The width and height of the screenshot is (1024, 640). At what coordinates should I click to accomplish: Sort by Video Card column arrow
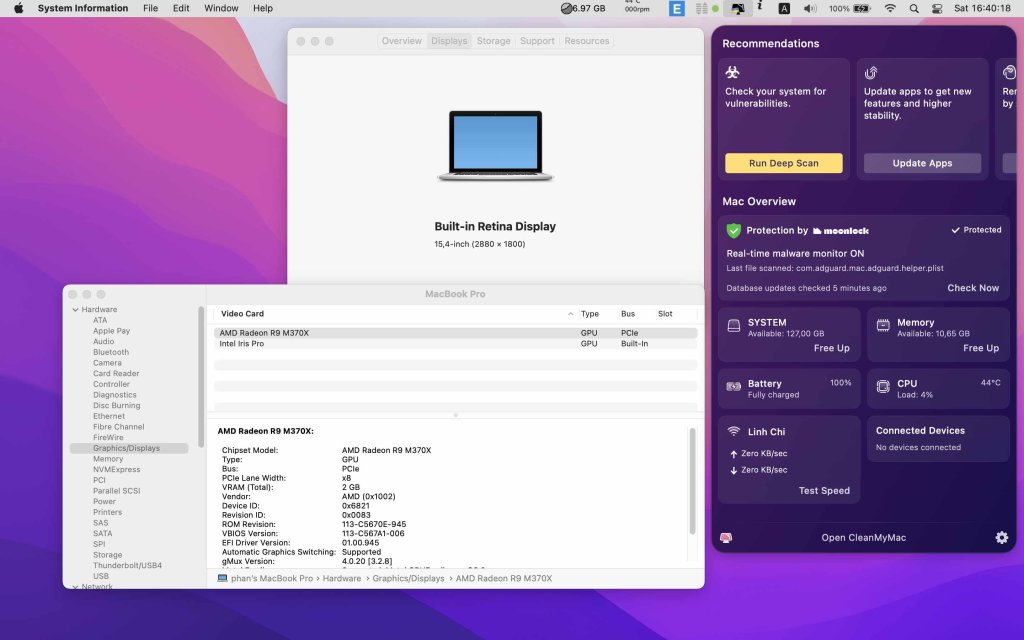571,314
